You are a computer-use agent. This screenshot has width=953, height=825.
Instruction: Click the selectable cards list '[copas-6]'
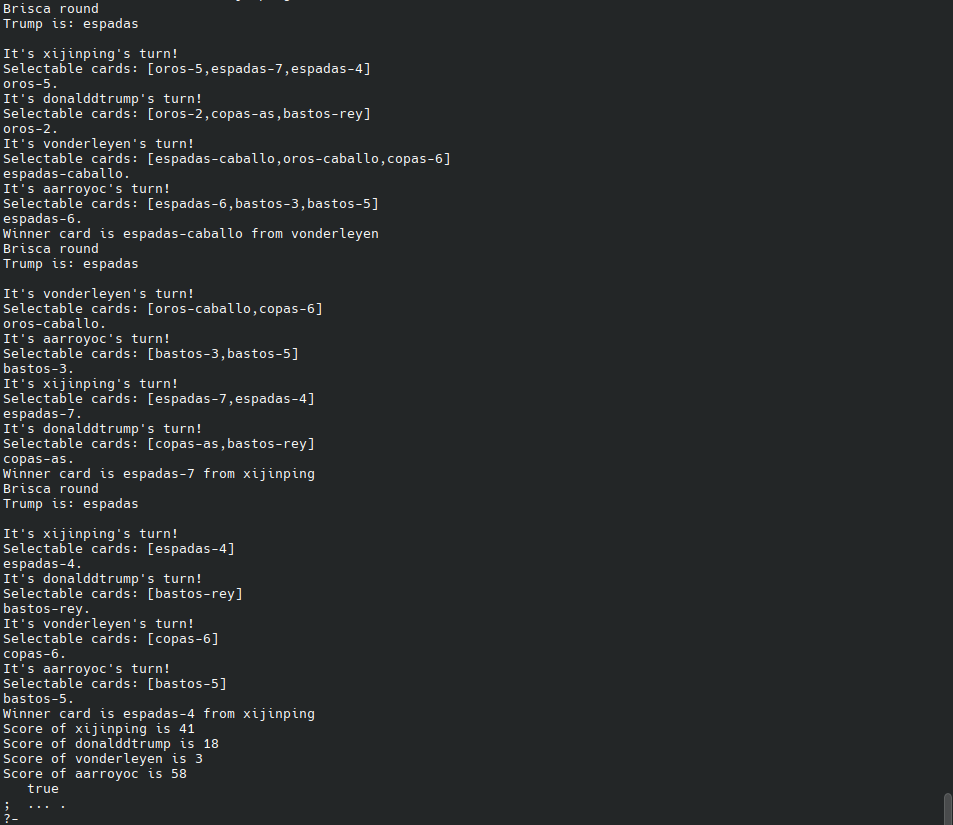coord(183,639)
